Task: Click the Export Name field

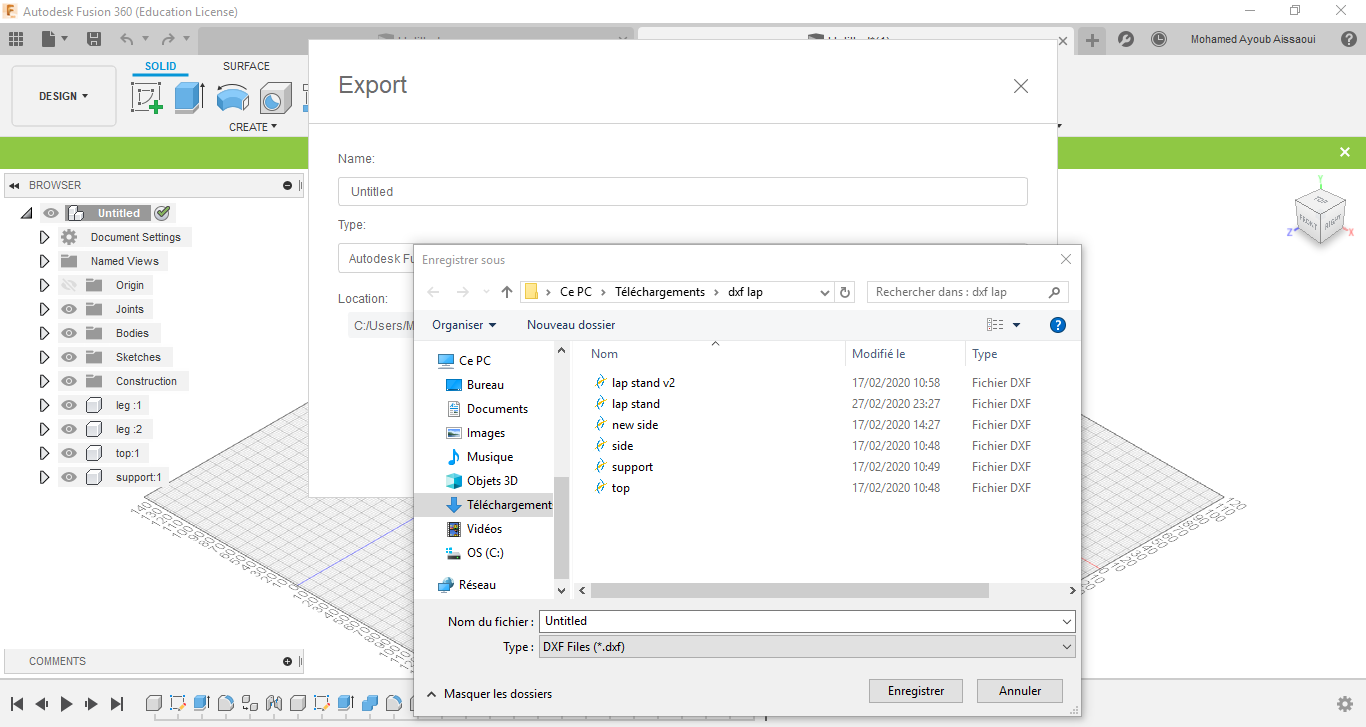Action: (683, 191)
